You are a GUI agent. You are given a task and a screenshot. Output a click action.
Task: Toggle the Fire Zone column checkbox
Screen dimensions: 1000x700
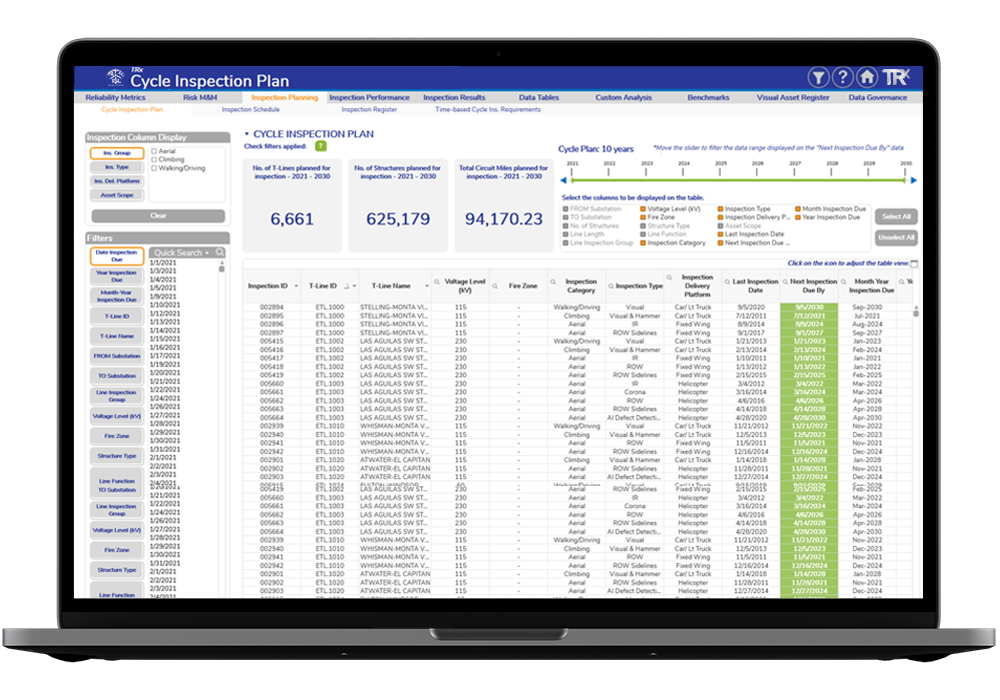coord(643,217)
